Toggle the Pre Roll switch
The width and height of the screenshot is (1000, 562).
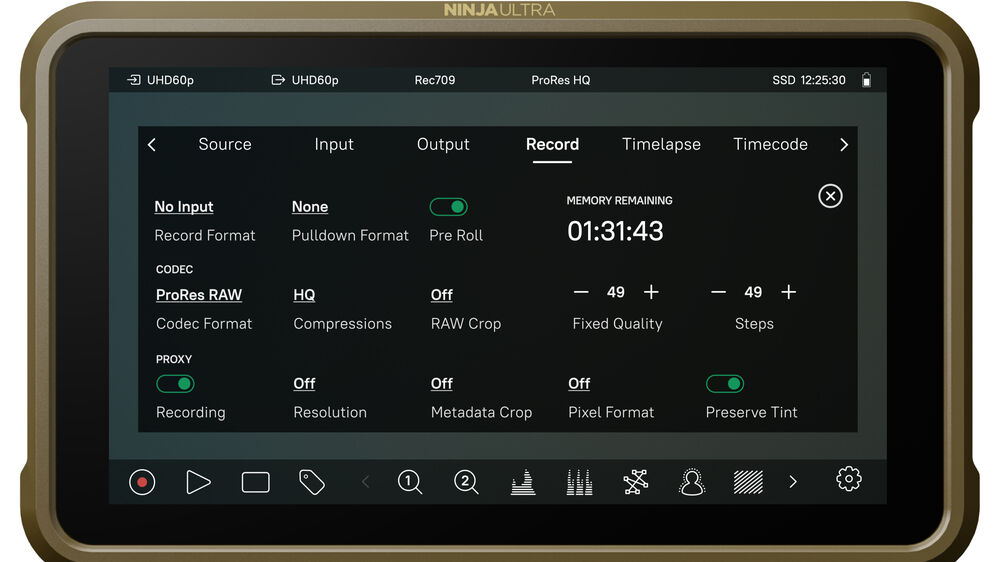[x=448, y=207]
